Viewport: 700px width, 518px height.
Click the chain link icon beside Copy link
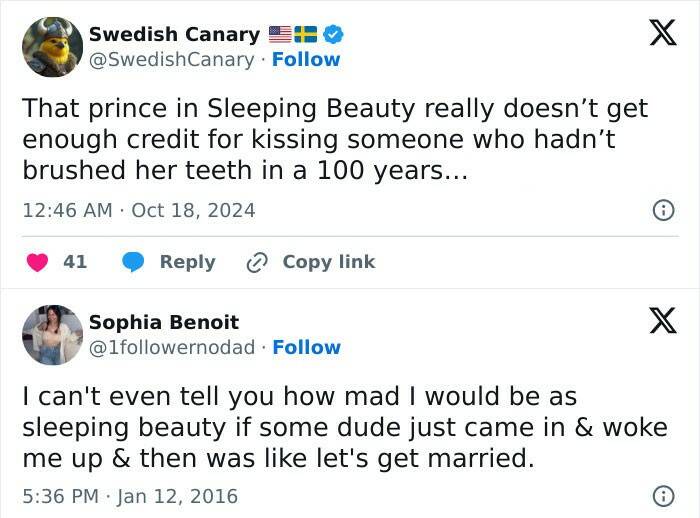coord(257,262)
